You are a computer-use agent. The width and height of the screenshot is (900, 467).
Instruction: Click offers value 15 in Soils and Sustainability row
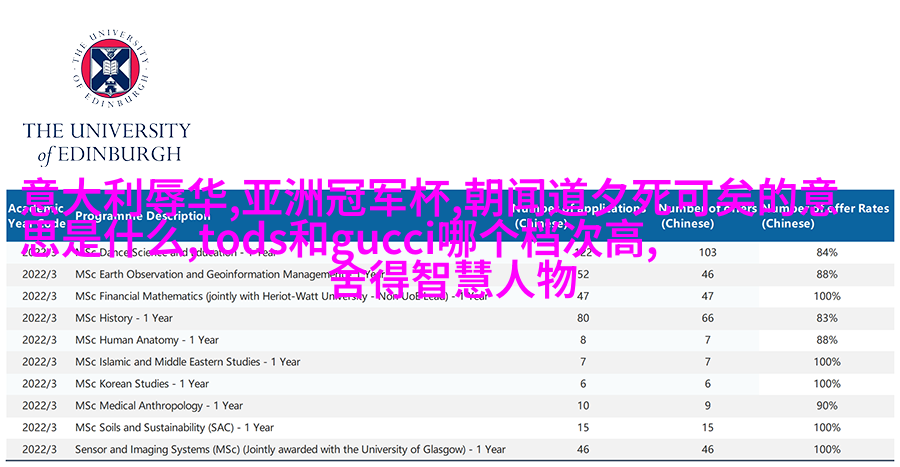tap(708, 427)
